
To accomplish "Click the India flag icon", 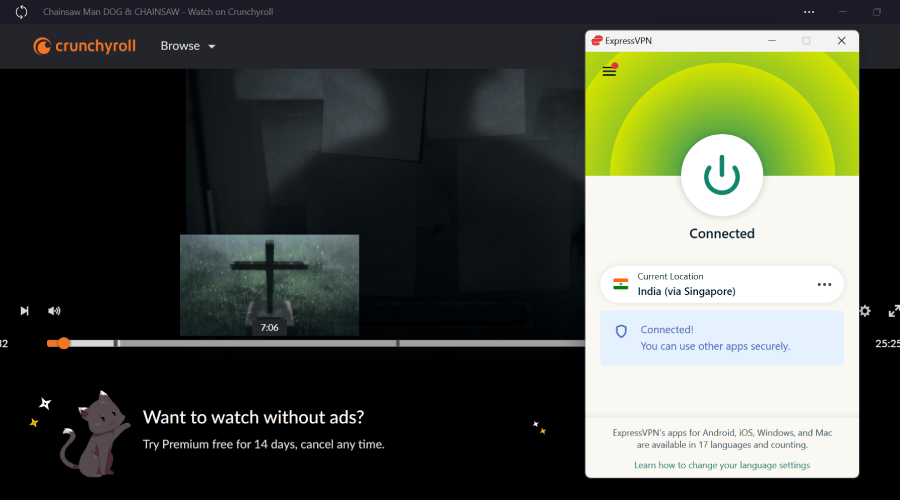I will tap(620, 284).
